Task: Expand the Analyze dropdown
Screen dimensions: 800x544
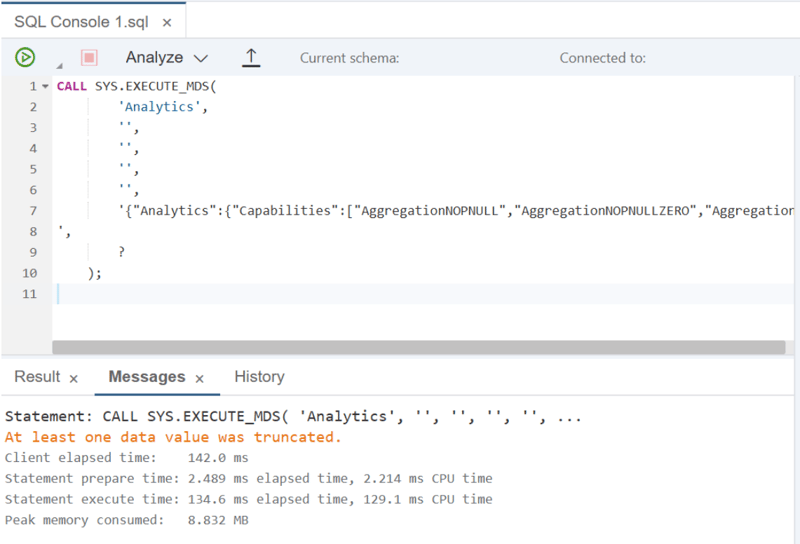Action: pyautogui.click(x=166, y=58)
